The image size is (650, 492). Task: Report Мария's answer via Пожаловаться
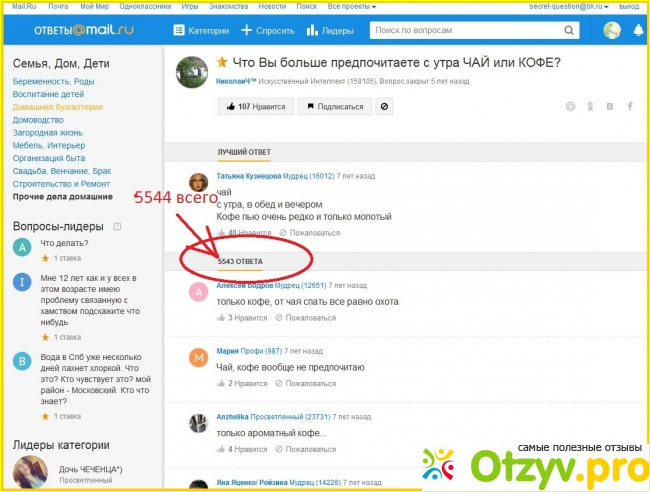pyautogui.click(x=310, y=383)
